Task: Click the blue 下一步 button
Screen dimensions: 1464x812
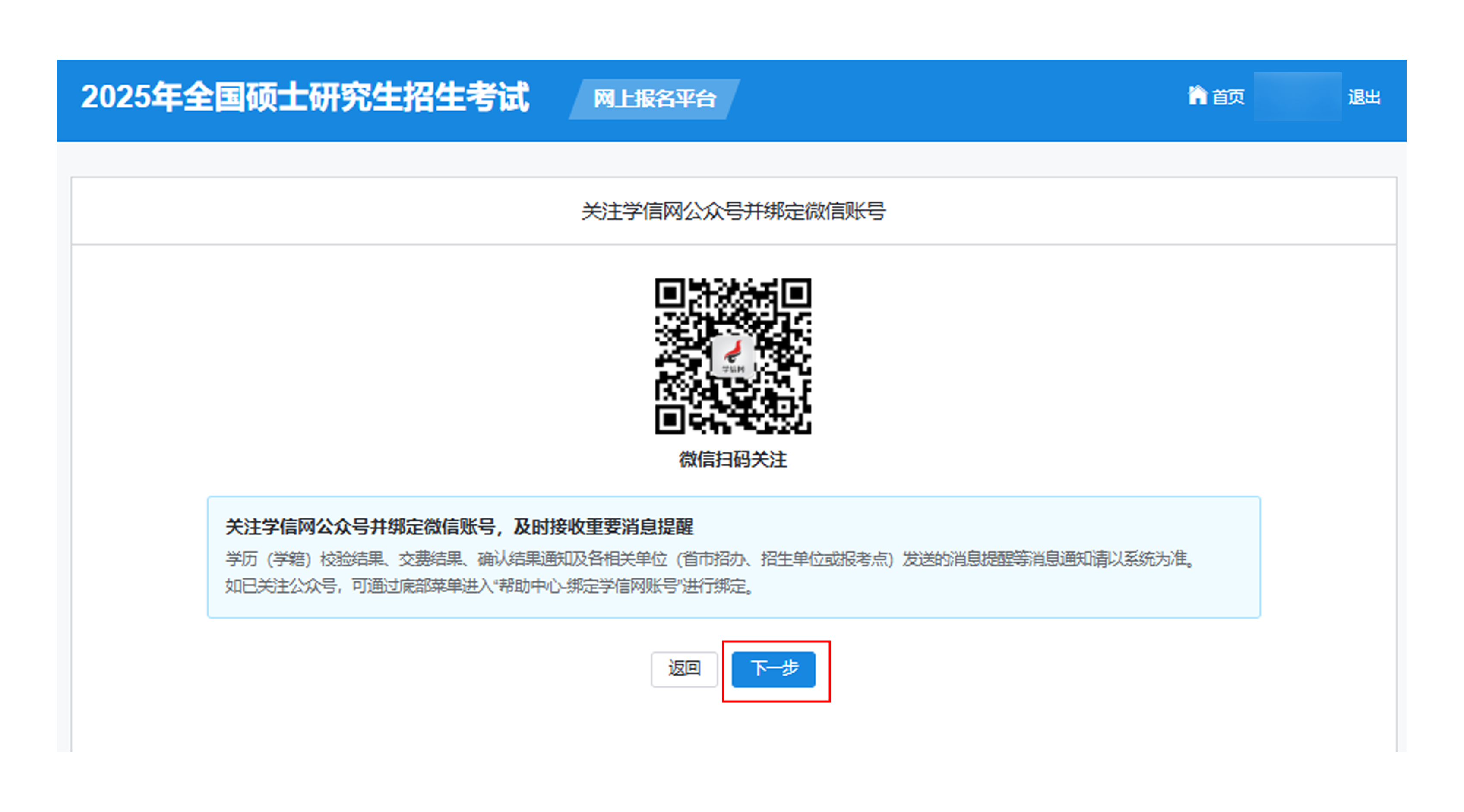Action: (x=774, y=669)
